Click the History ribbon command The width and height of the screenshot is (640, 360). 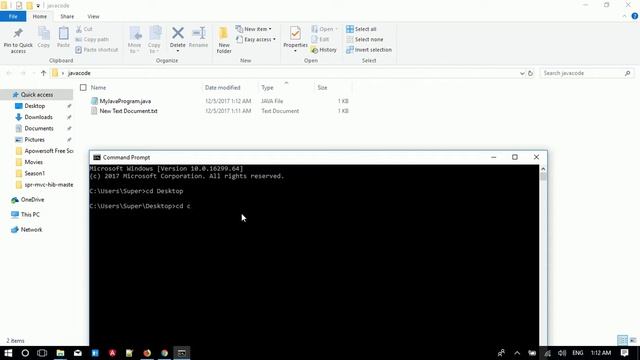(x=324, y=50)
